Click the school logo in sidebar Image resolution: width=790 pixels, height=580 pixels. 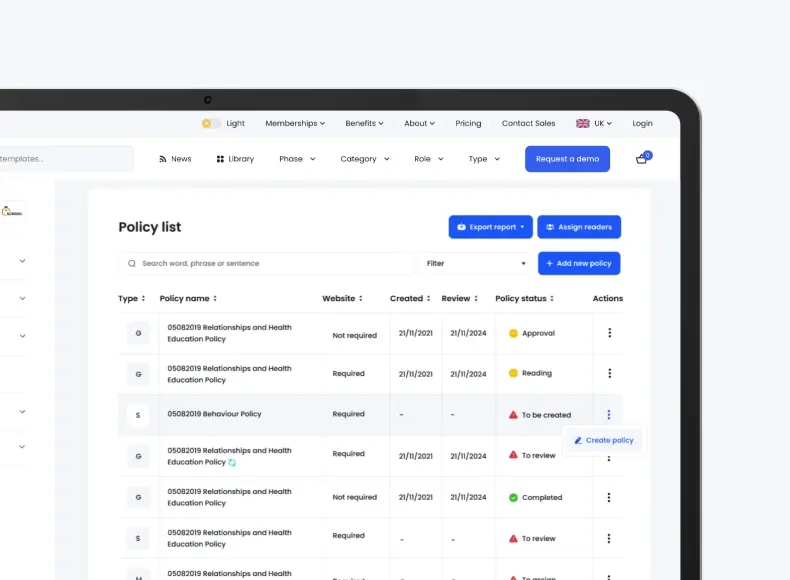point(12,212)
